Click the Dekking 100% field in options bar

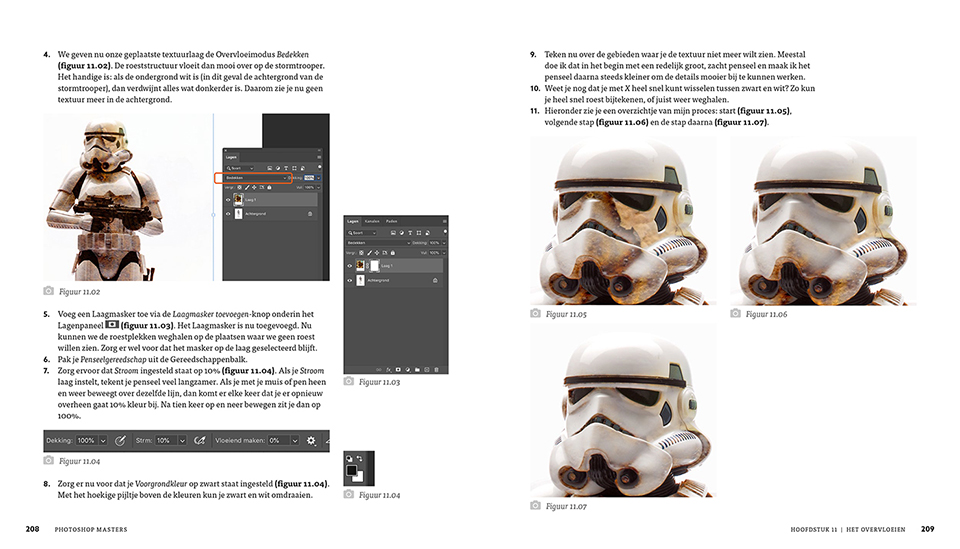pos(87,441)
